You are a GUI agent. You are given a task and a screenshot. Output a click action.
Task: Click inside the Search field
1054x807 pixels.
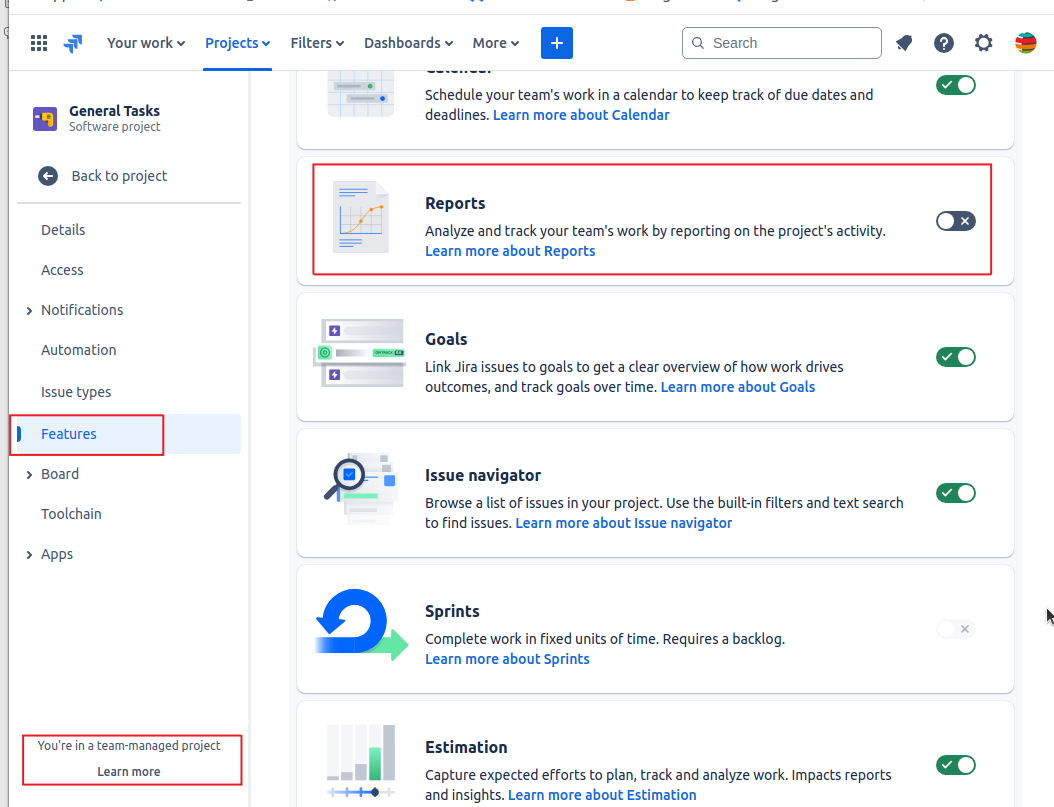coord(781,43)
